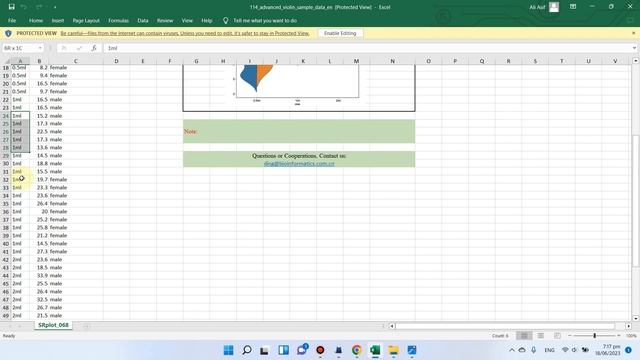Click the green Note box

pos(299,131)
